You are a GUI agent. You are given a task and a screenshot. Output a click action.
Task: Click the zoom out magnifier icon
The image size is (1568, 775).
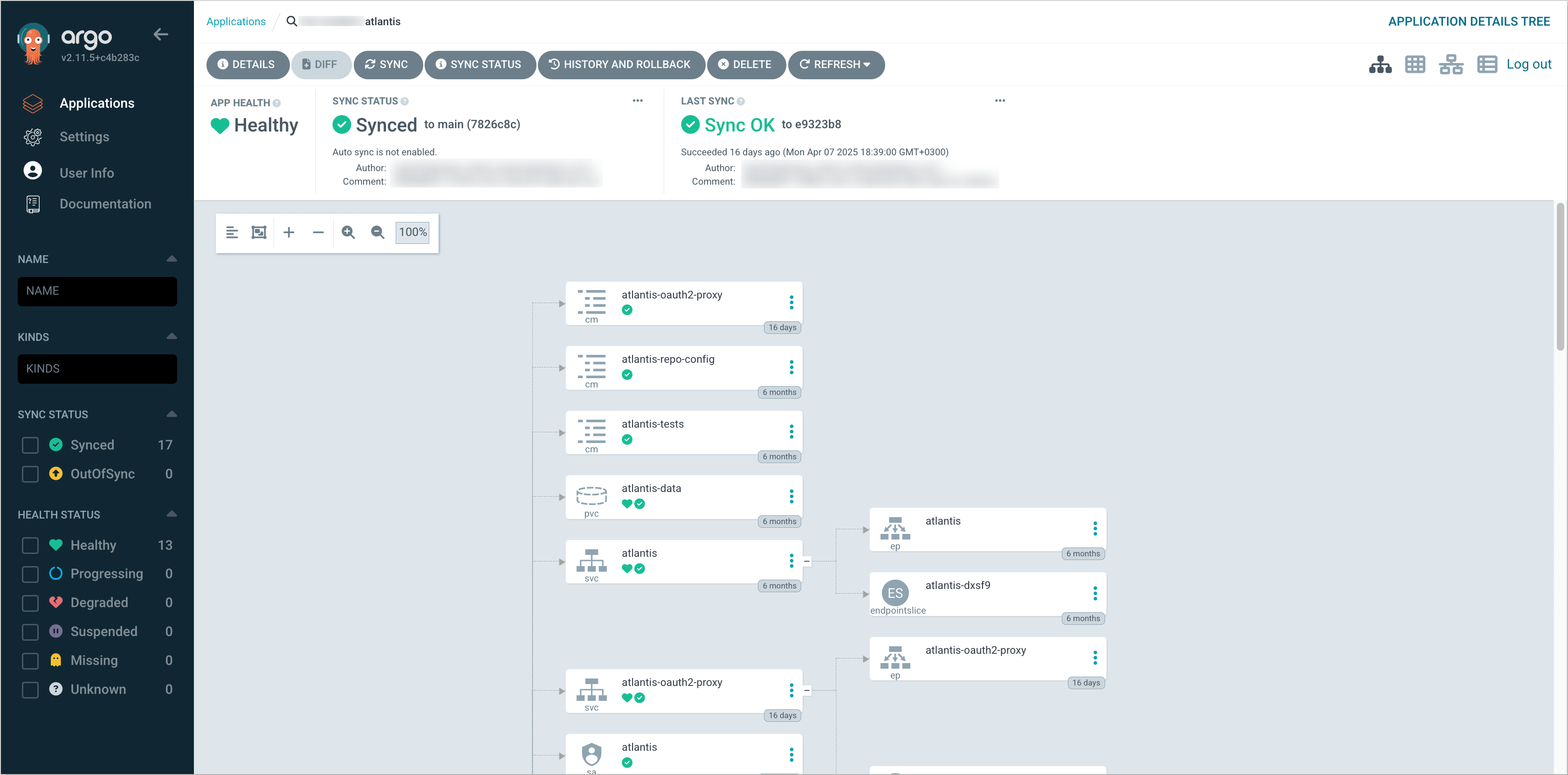[x=378, y=233]
